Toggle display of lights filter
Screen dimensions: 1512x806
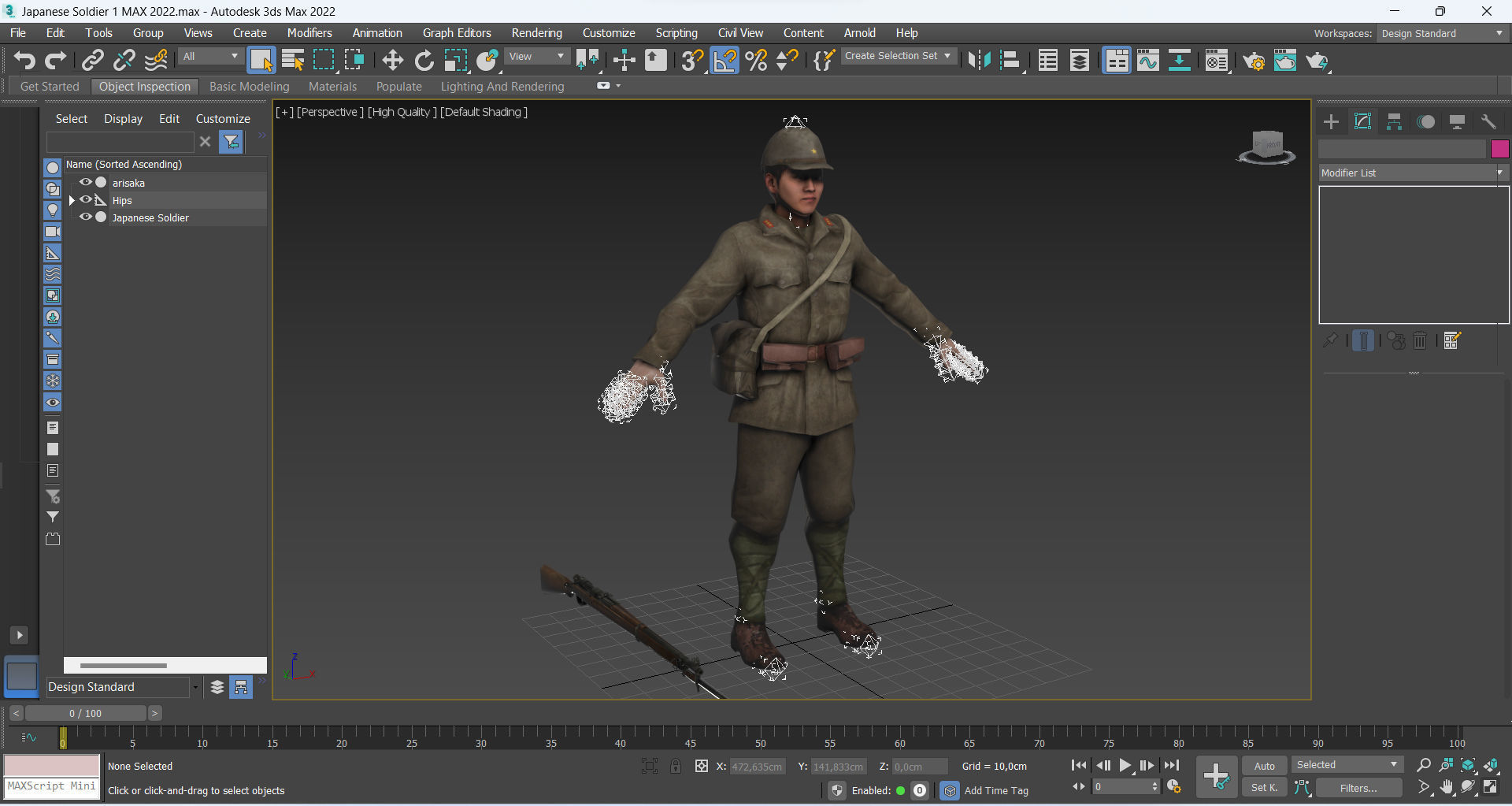click(53, 210)
